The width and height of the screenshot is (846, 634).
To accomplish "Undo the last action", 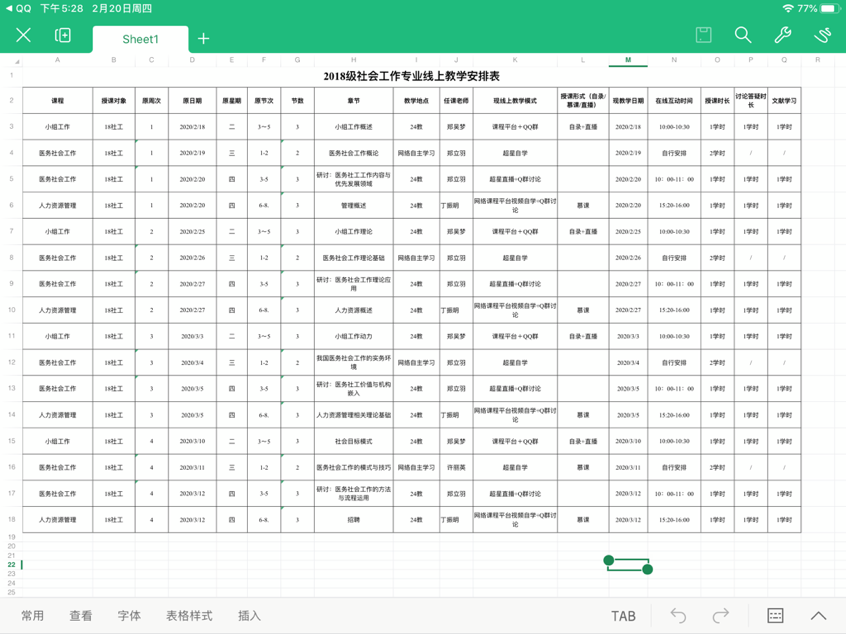I will 679,616.
